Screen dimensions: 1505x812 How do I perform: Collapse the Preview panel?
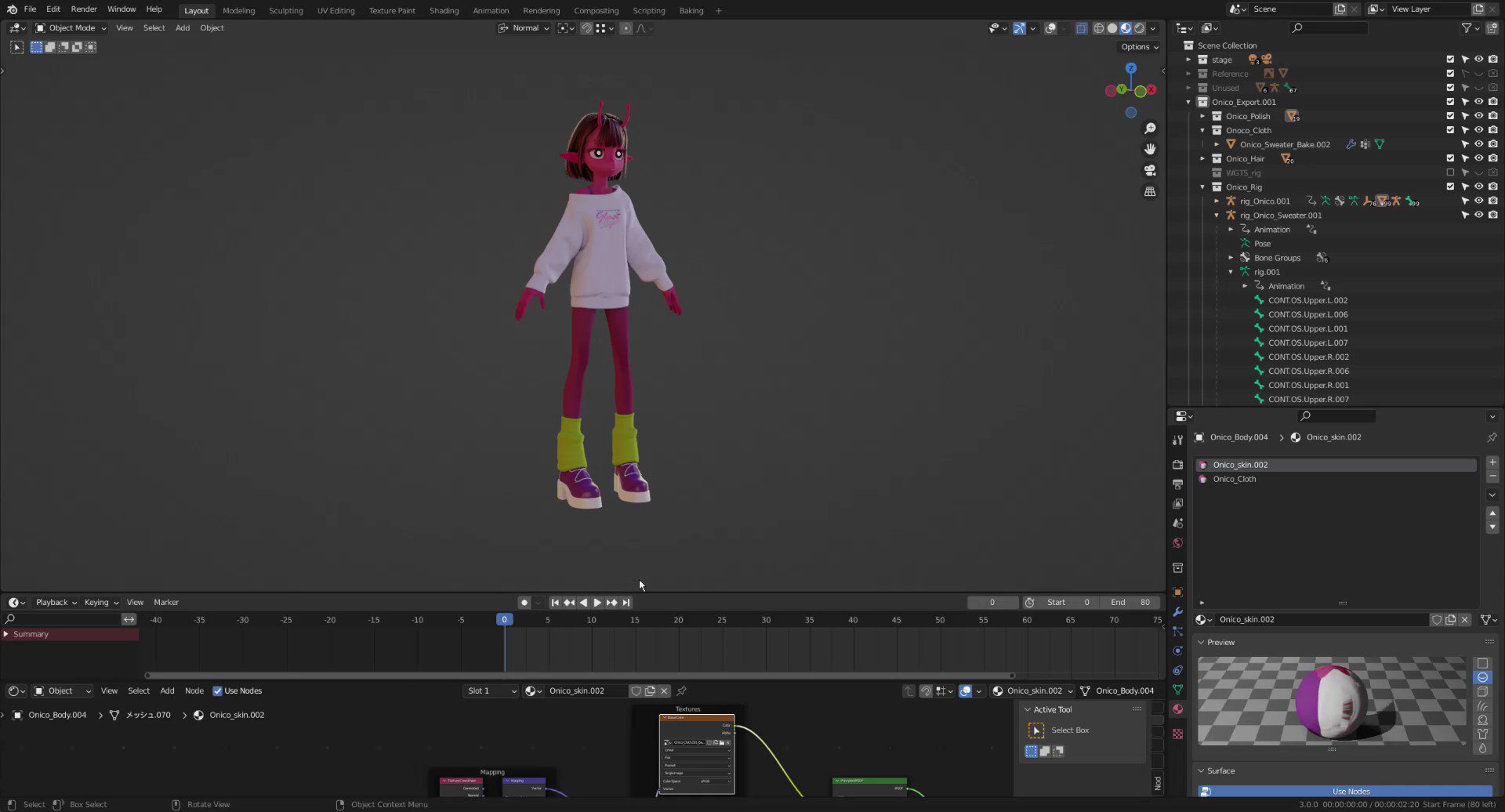(1201, 643)
